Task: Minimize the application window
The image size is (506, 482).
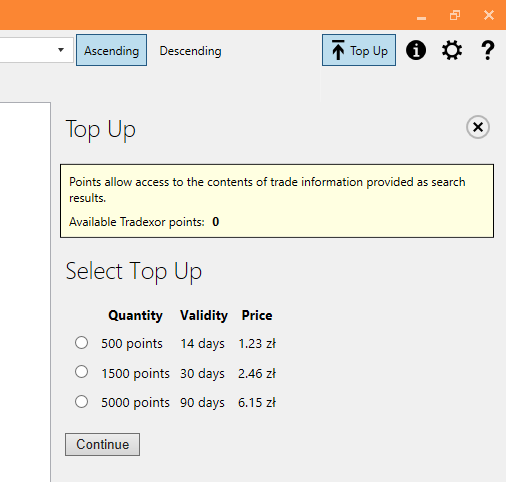Action: [x=421, y=15]
